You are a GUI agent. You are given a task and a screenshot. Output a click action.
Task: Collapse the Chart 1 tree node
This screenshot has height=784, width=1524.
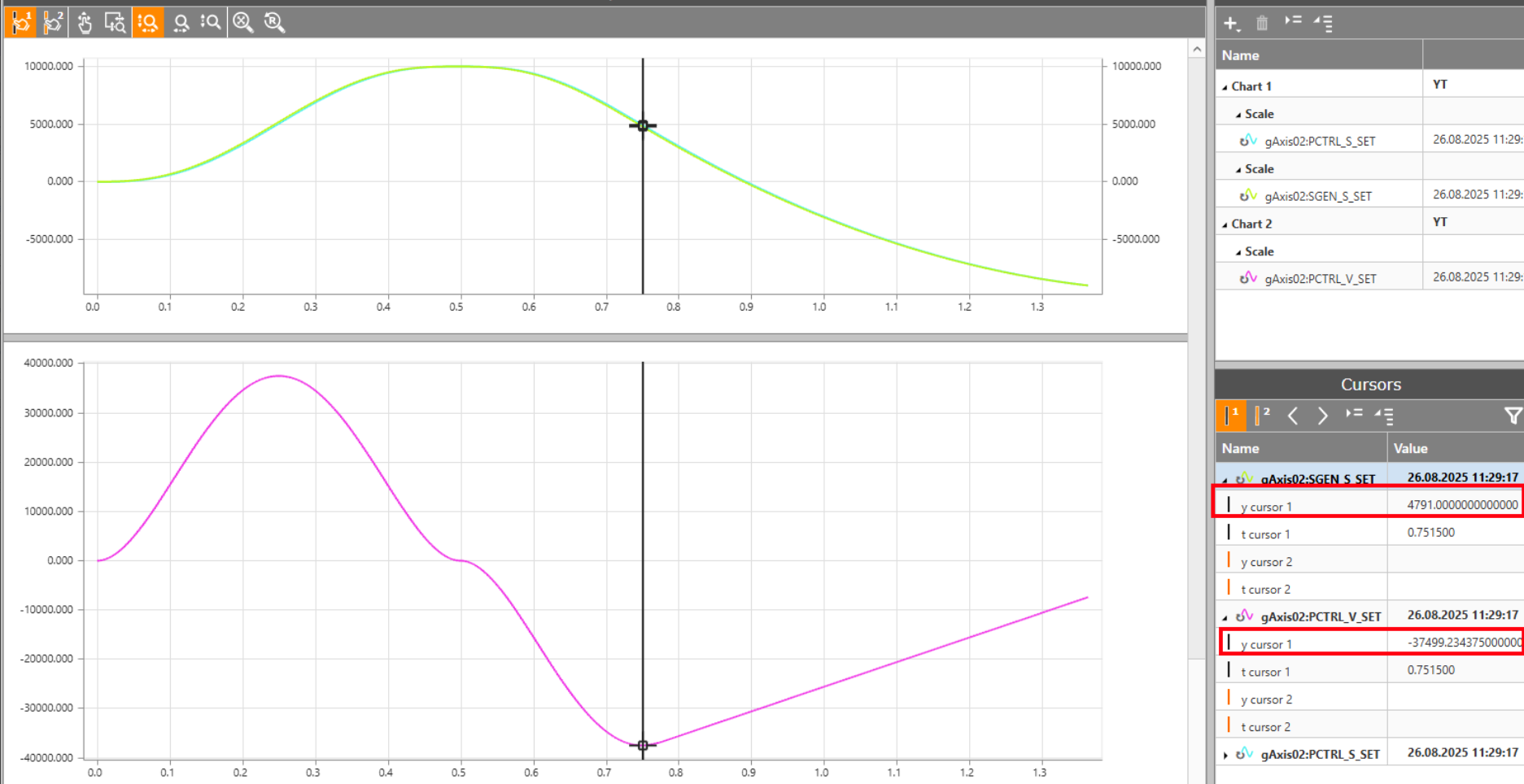click(x=1225, y=87)
